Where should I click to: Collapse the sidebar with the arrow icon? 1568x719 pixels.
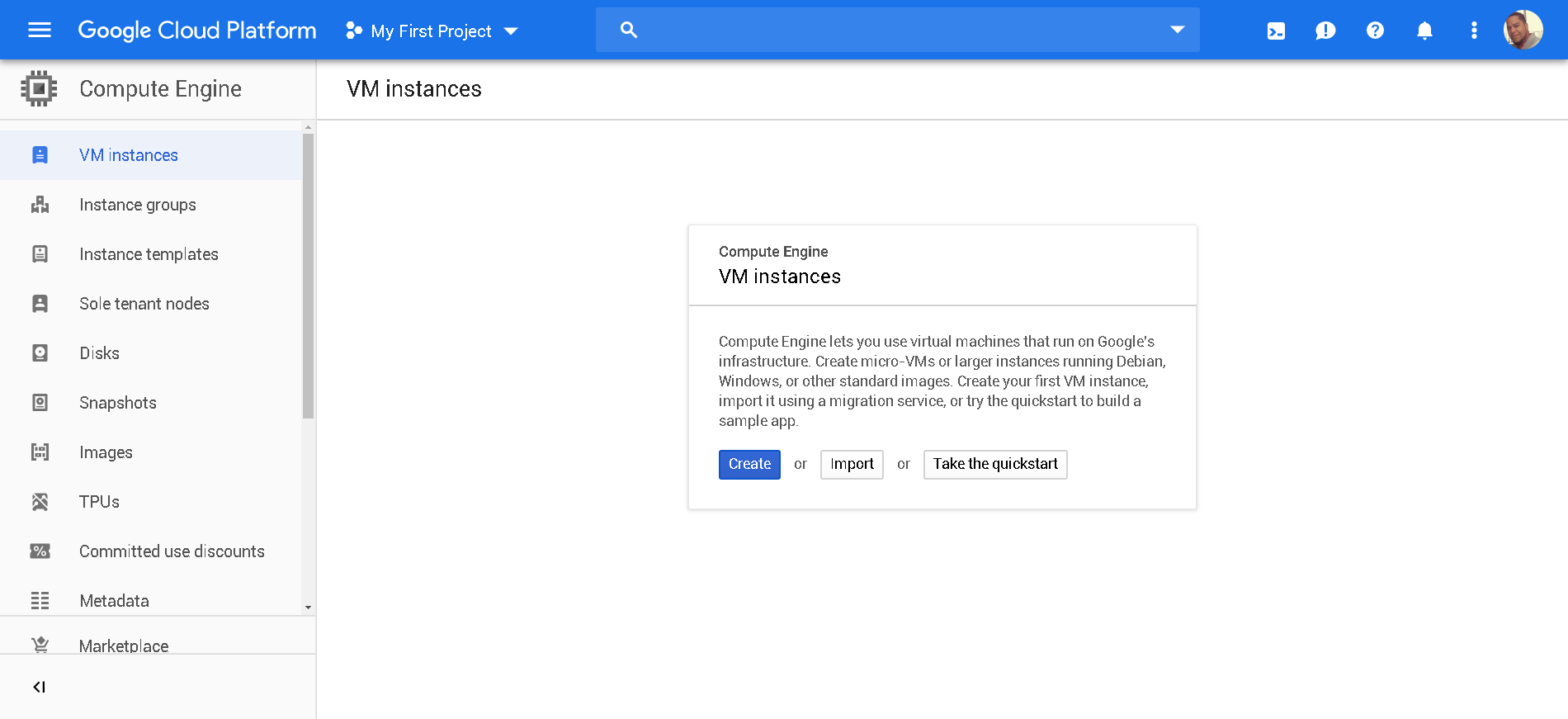[39, 687]
